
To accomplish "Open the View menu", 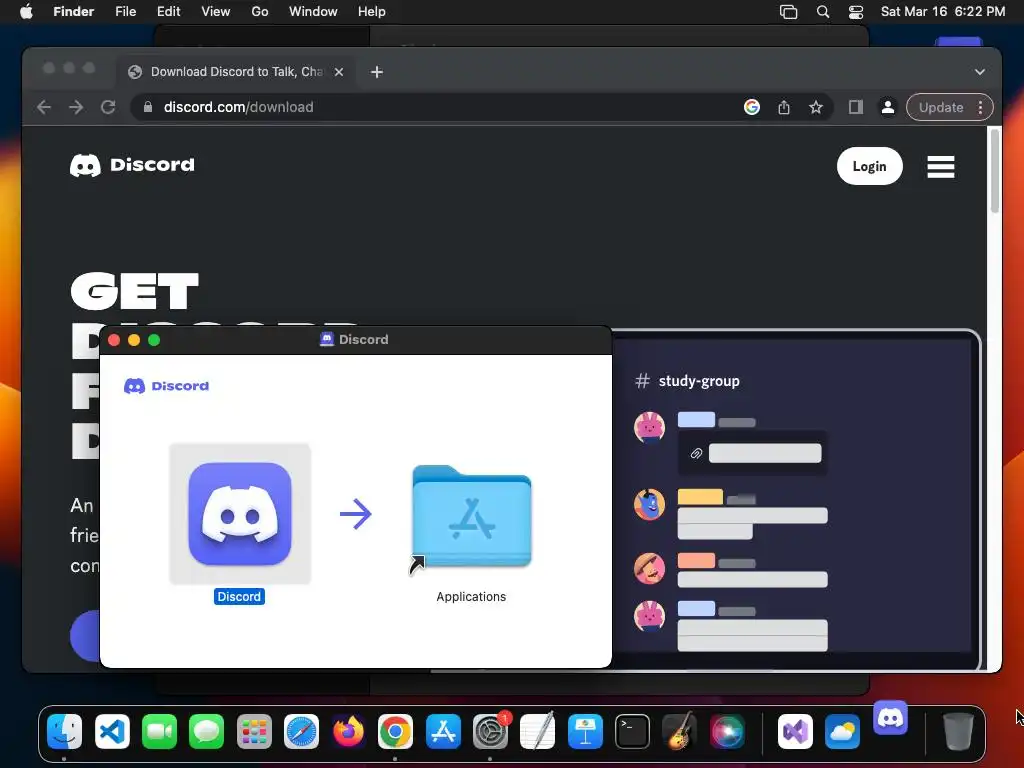I will click(216, 12).
